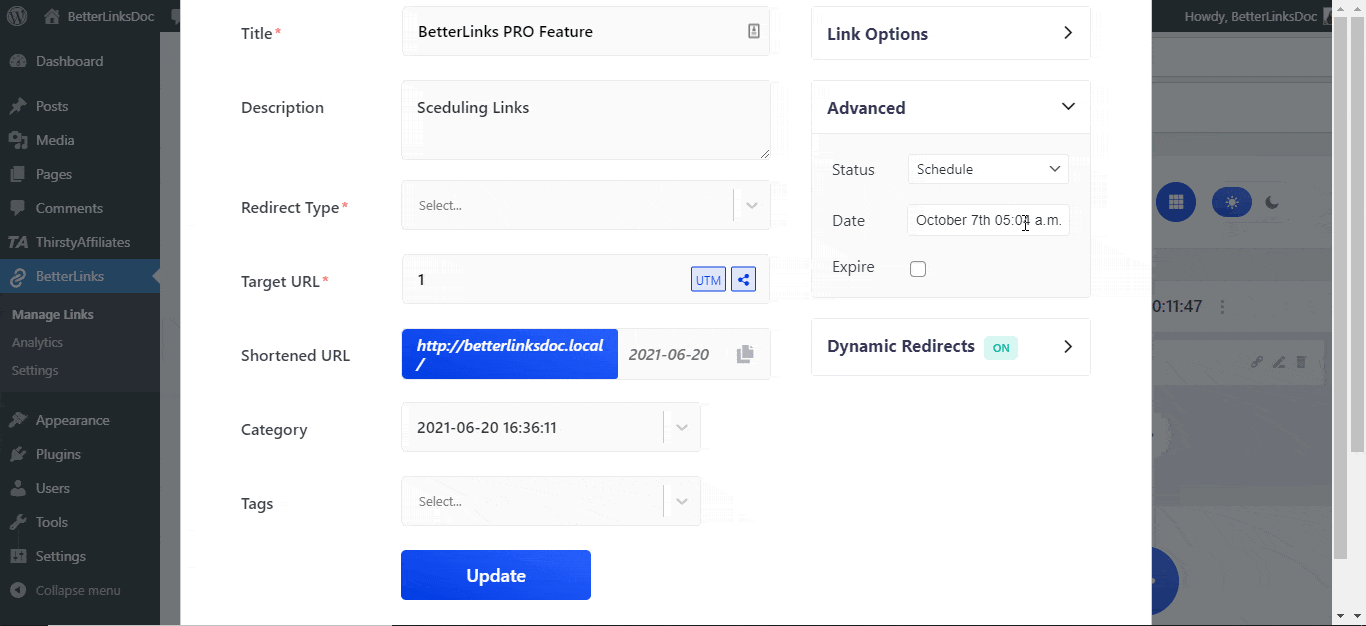The width and height of the screenshot is (1366, 626).
Task: Select Manage Links in the sidebar
Action: point(52,313)
